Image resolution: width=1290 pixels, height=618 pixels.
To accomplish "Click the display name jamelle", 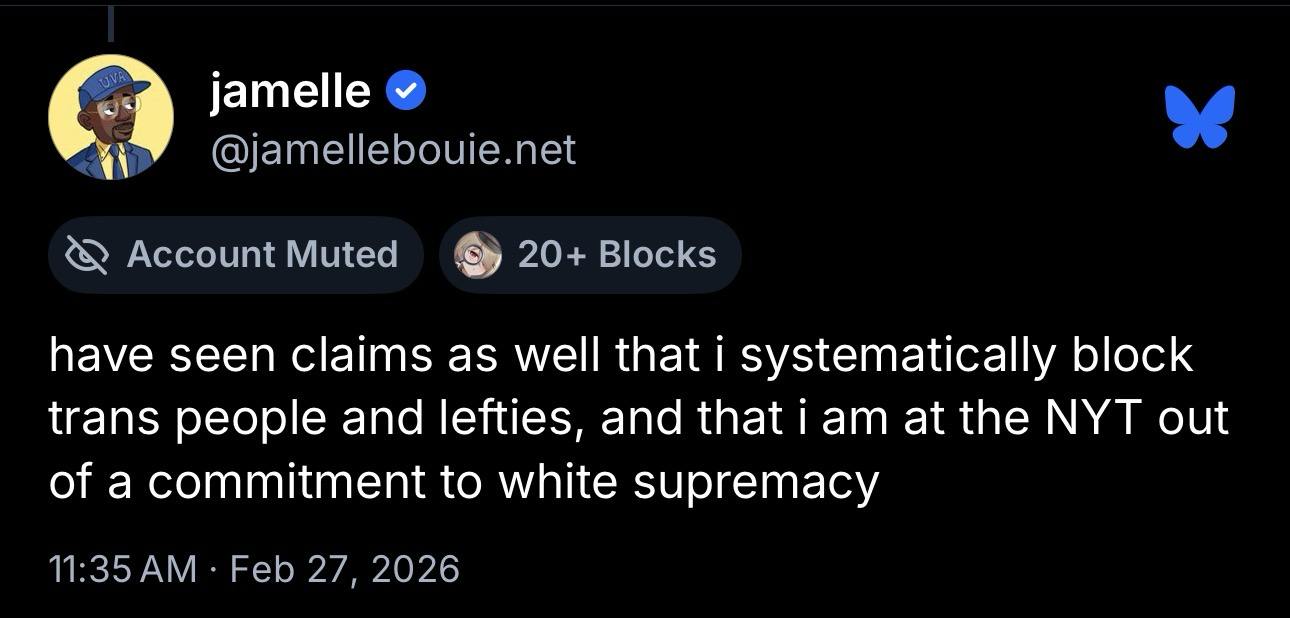I will pyautogui.click(x=290, y=92).
